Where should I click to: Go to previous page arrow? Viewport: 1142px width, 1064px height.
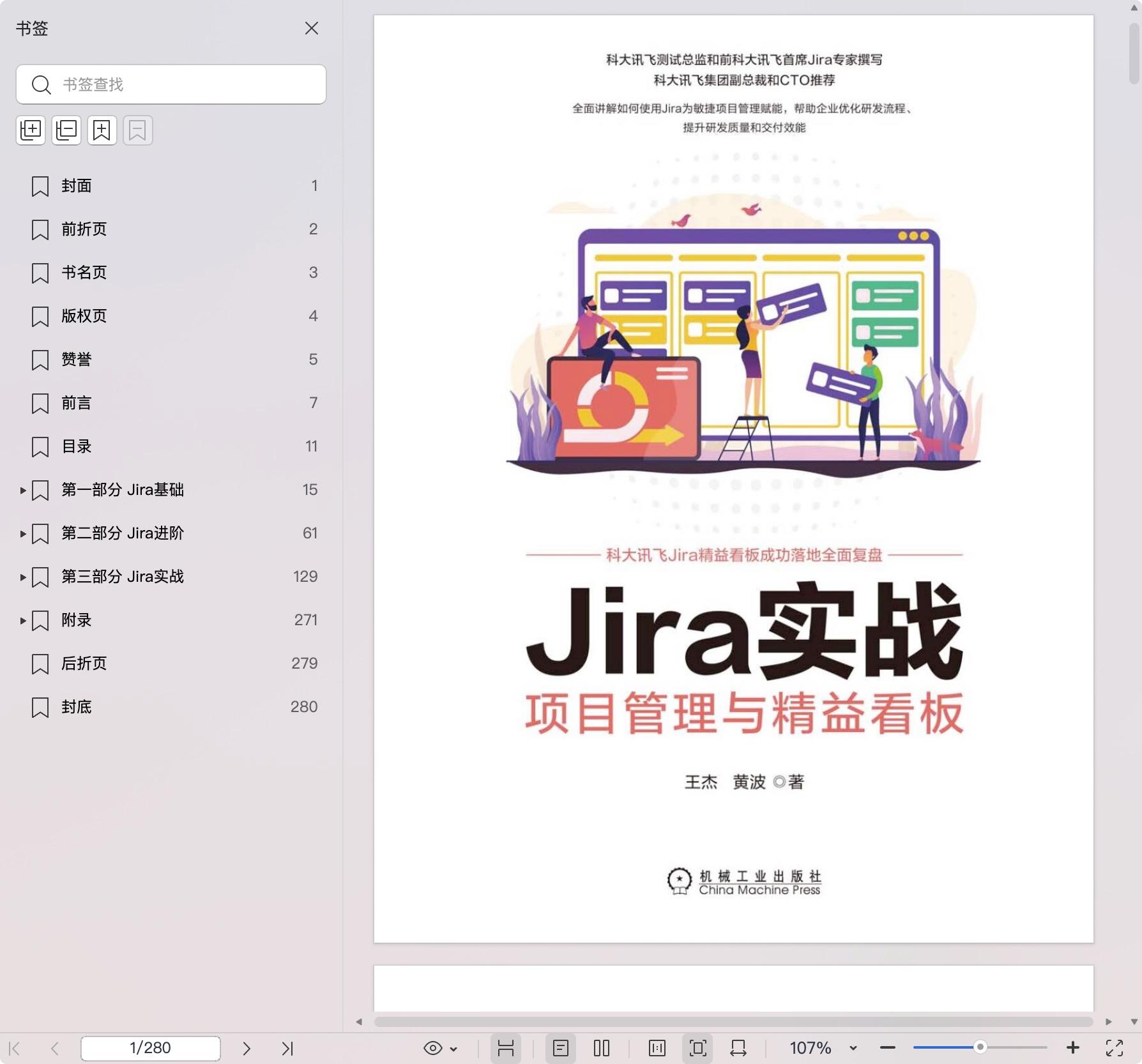point(55,1048)
